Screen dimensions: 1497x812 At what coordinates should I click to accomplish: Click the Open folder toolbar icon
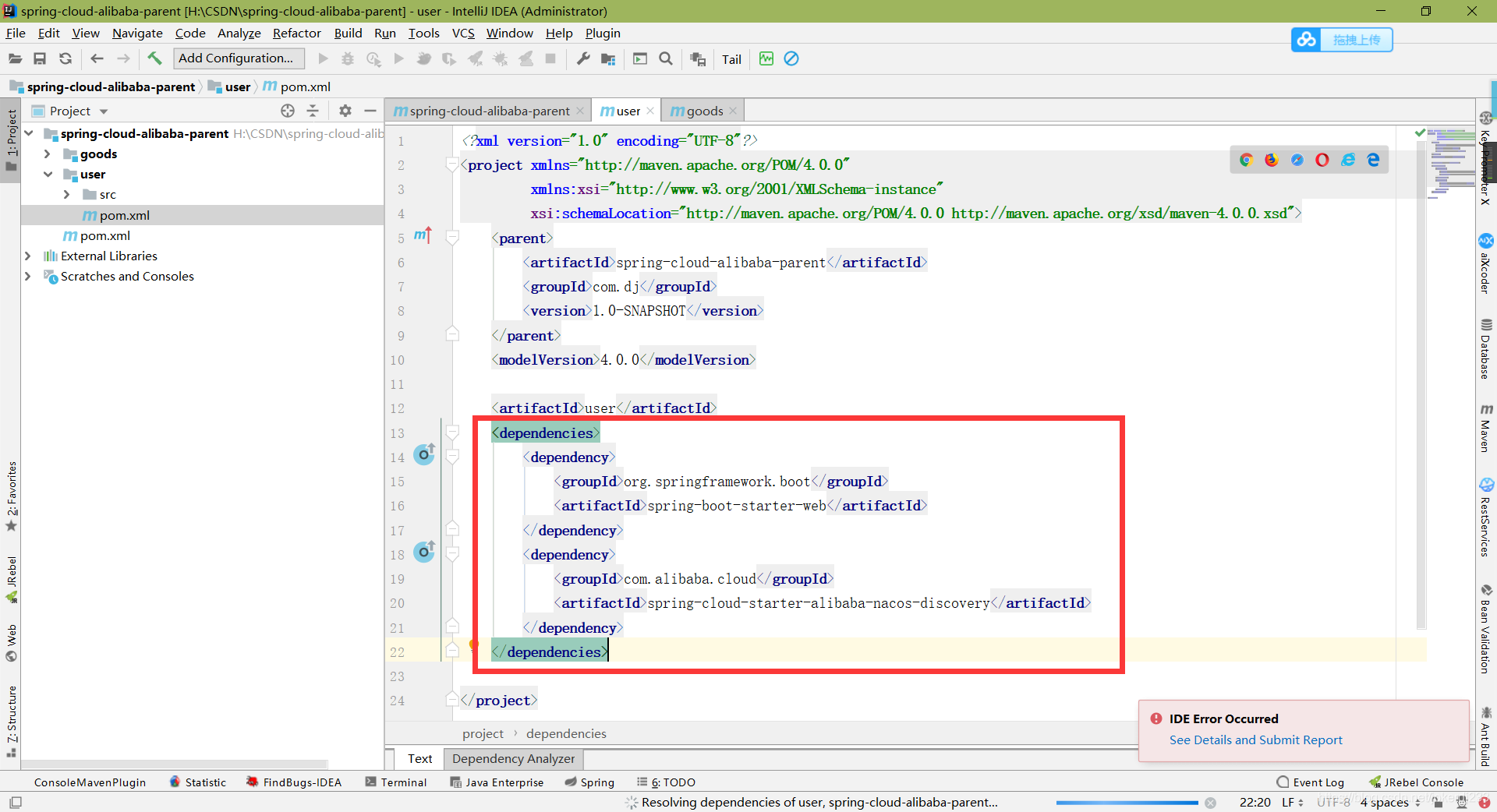pyautogui.click(x=15, y=58)
